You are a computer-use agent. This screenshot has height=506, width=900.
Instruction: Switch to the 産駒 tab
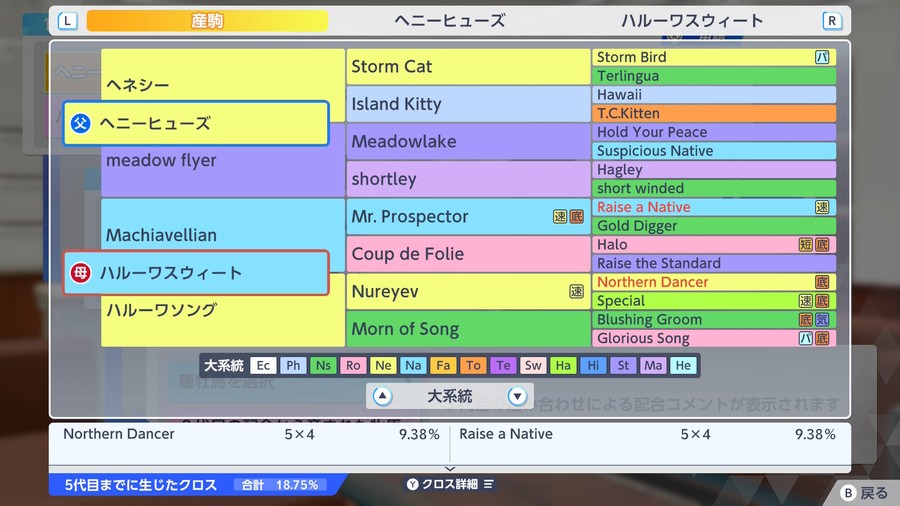point(207,21)
